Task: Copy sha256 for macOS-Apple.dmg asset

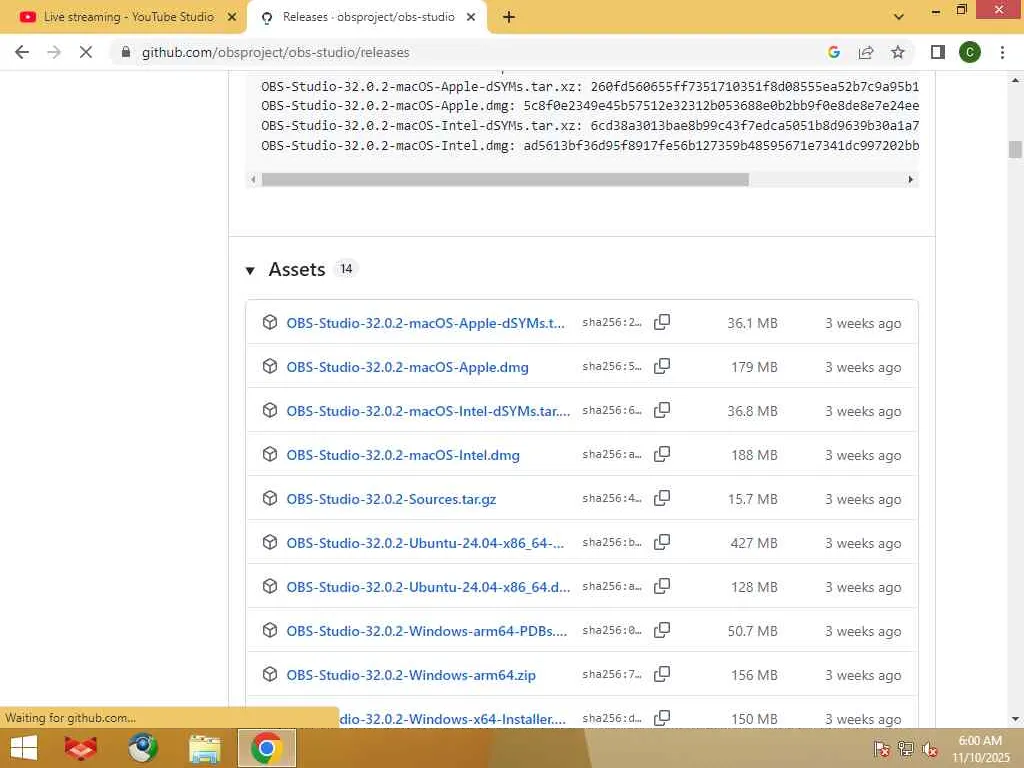Action: coord(662,366)
